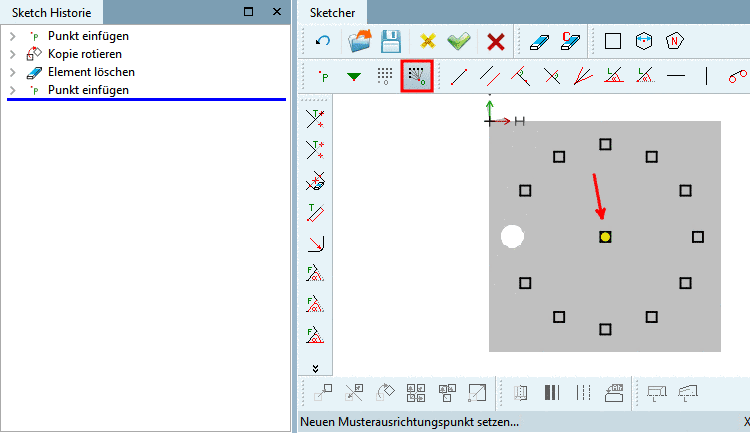Screen dimensions: 750x433
Task: Close the Sketch Historie panel
Action: (276, 11)
